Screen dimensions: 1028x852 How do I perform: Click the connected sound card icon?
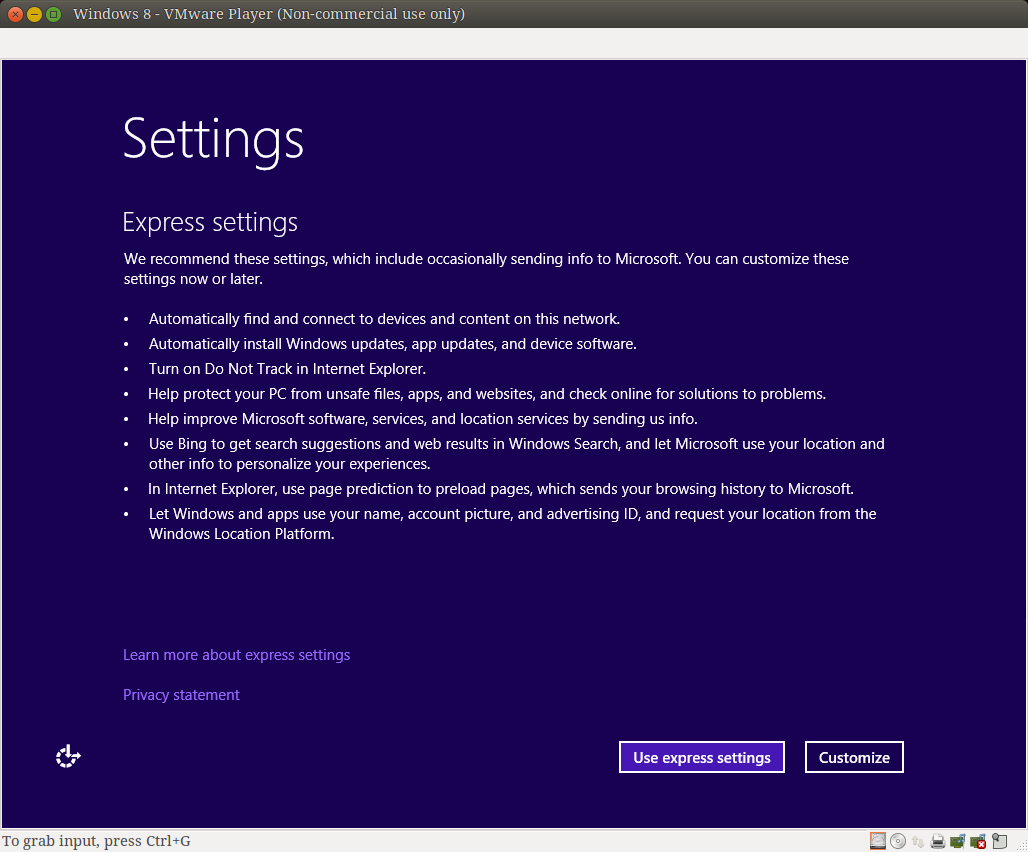pyautogui.click(x=958, y=841)
